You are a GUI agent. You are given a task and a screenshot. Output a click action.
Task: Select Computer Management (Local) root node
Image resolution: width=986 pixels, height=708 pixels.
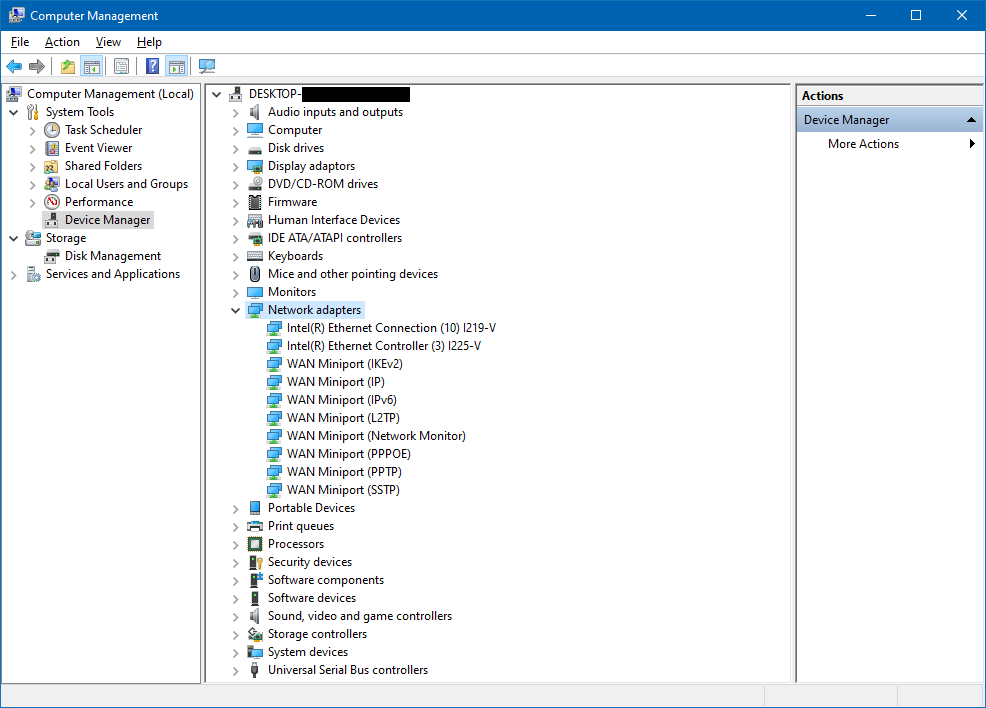tap(110, 94)
